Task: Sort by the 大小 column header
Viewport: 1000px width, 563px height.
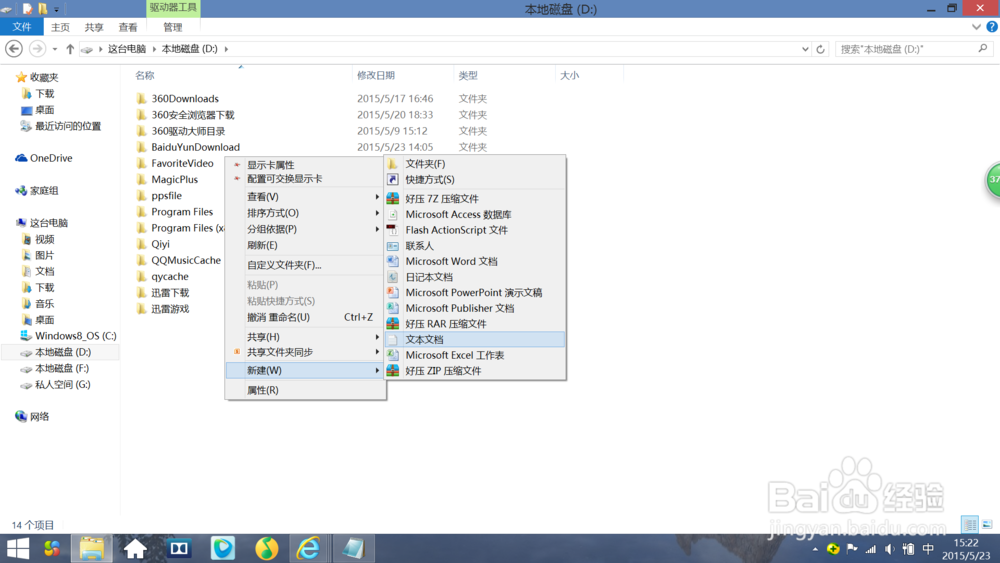Action: [570, 75]
